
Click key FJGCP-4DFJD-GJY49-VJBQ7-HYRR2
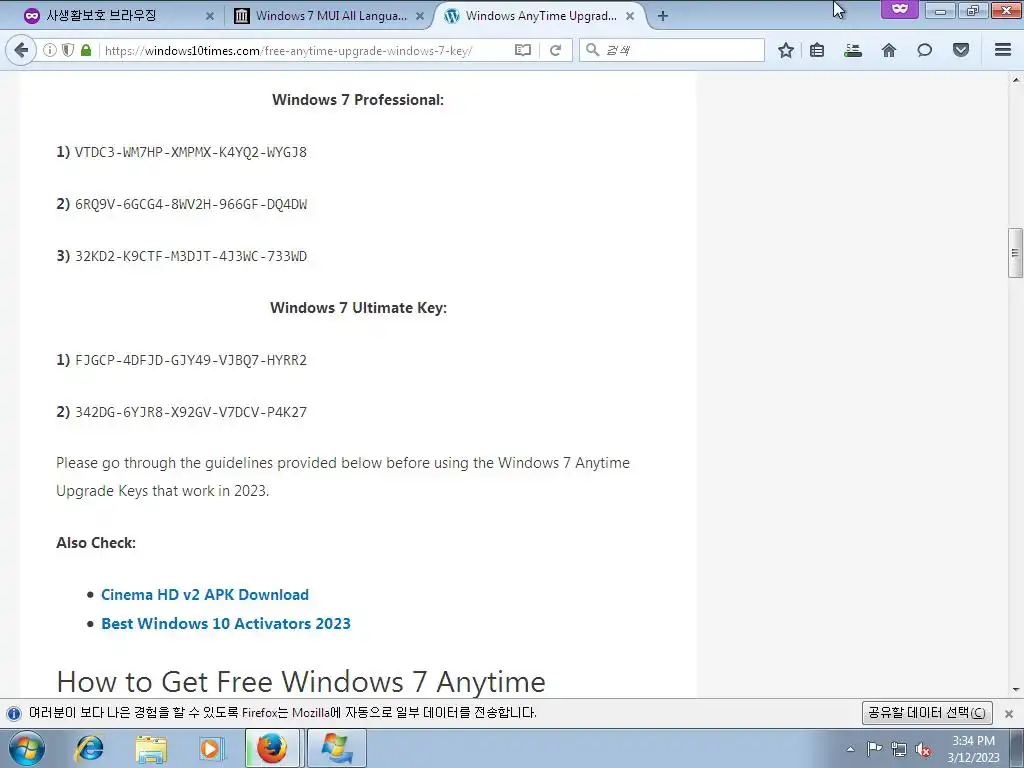191,360
